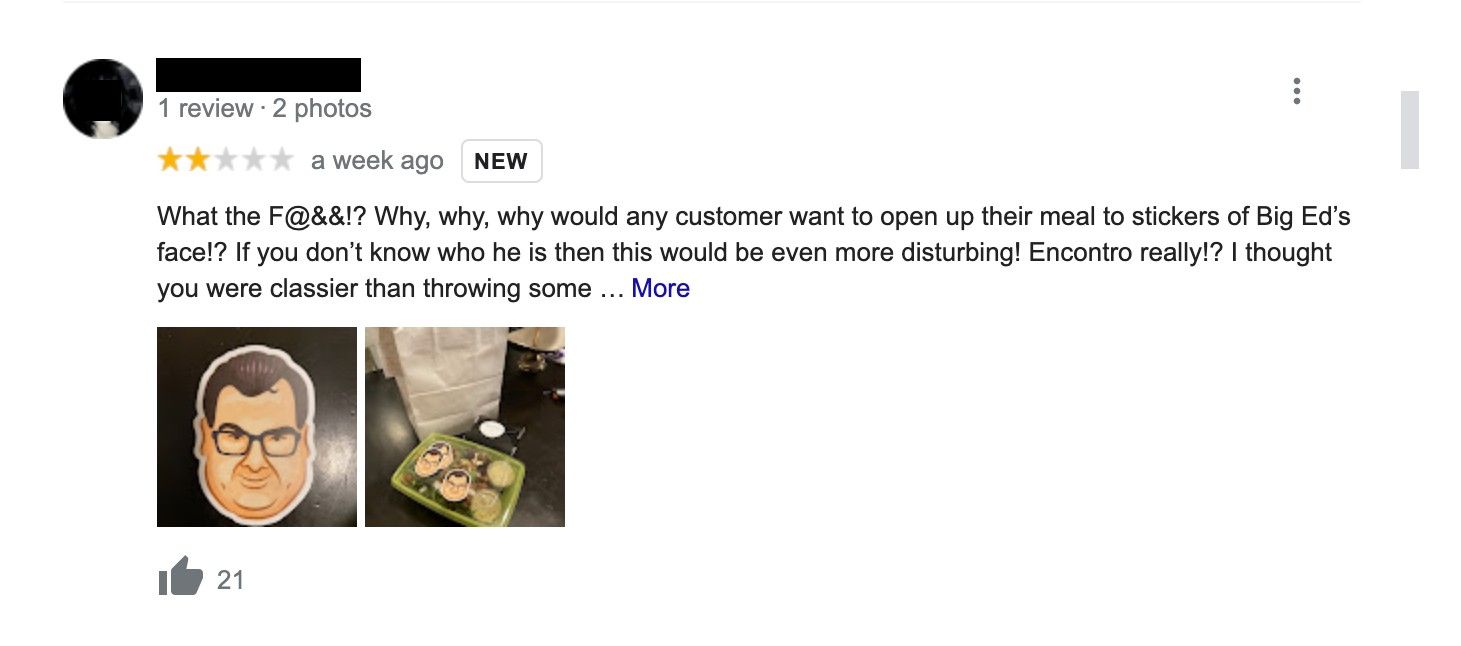This screenshot has height=646, width=1461.
Task: Open the Big Ed face sticker photo
Action: [256, 426]
